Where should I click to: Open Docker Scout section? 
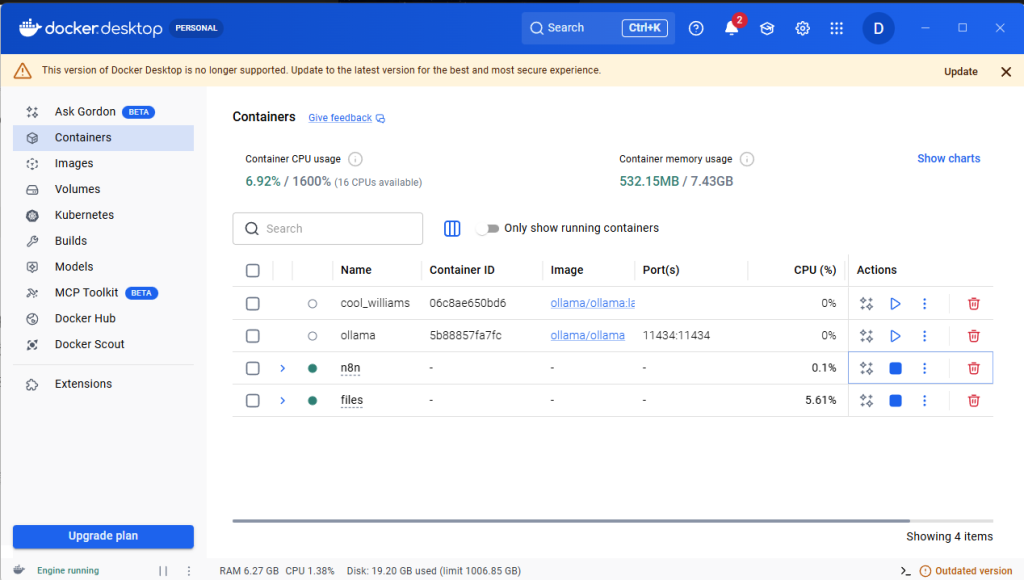tap(103, 344)
